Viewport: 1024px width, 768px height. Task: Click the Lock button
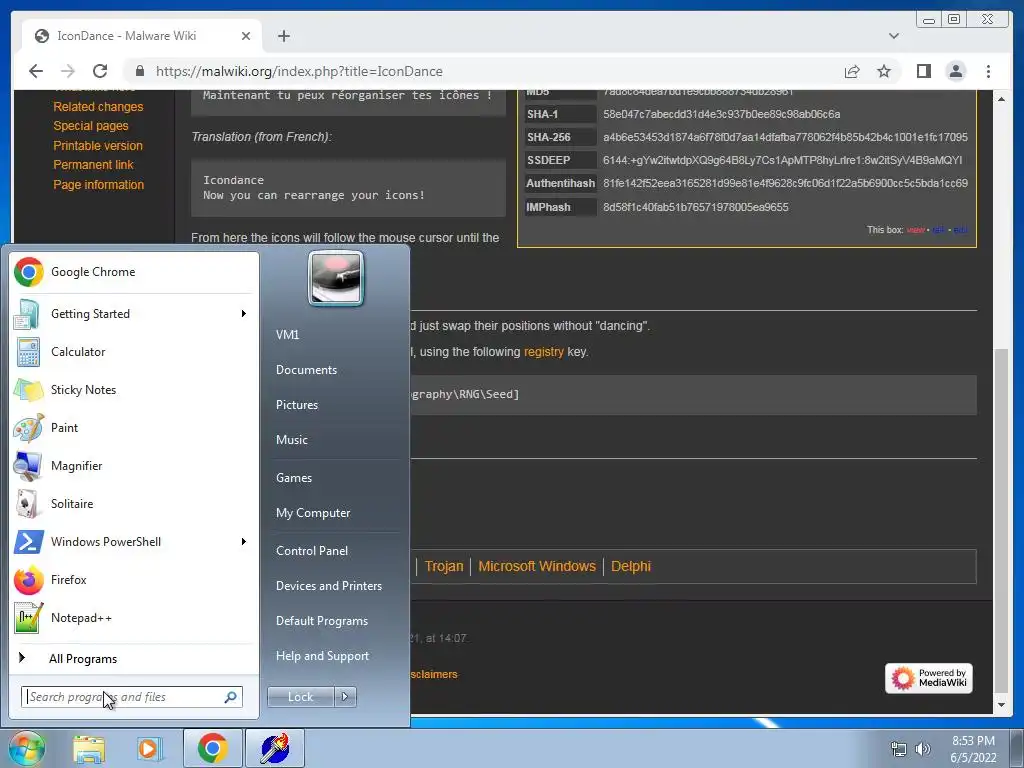[x=300, y=697]
